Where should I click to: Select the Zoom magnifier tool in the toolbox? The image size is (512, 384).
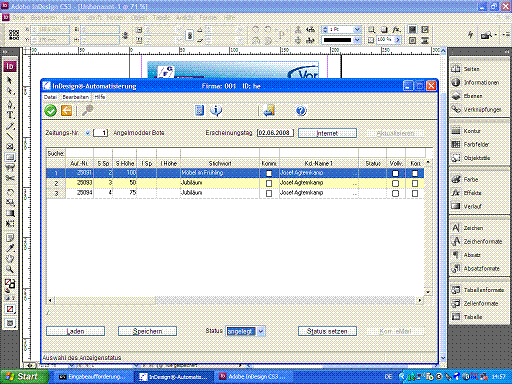tap(10, 269)
